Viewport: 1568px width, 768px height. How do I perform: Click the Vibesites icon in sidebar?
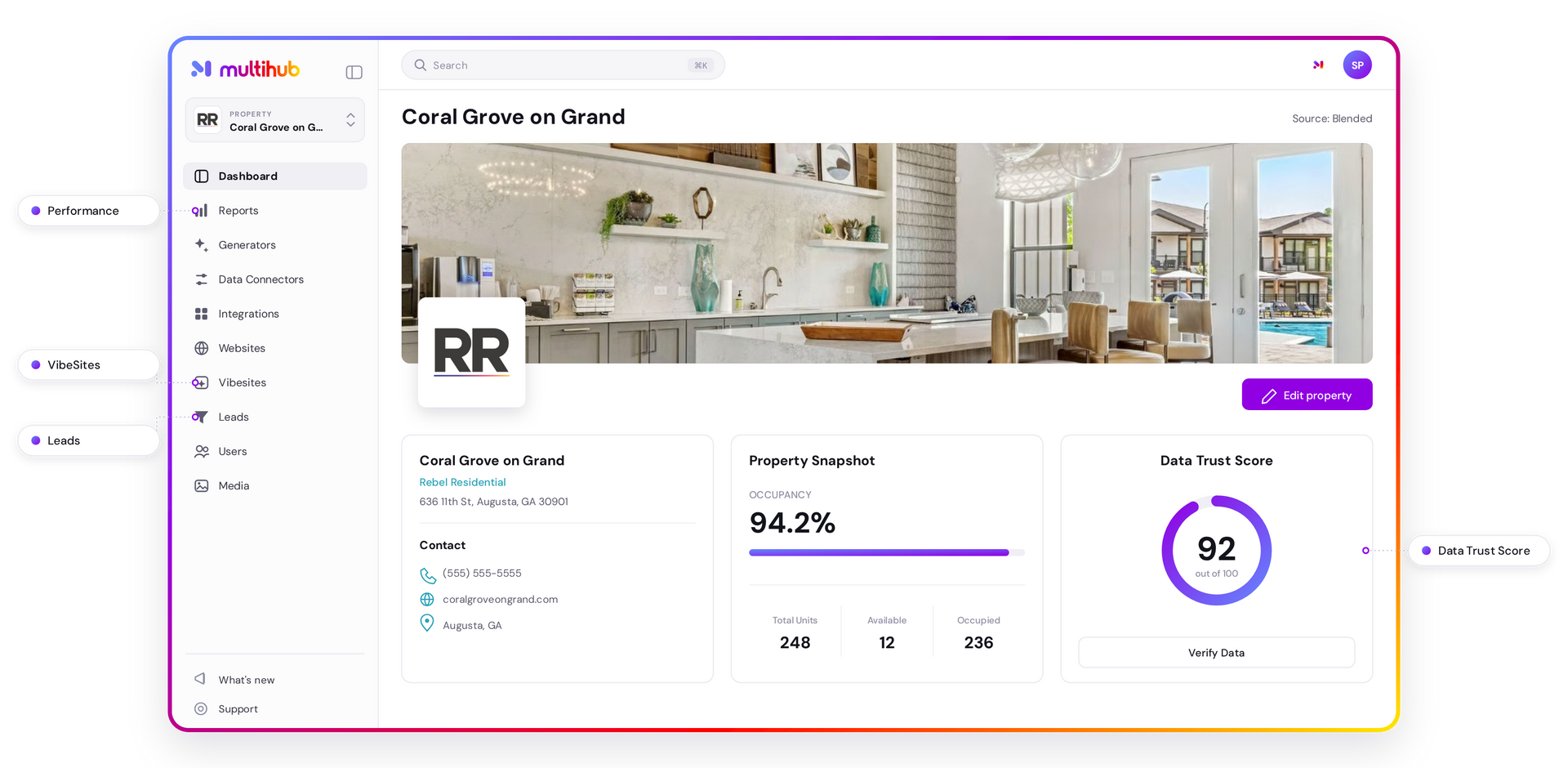[200, 382]
